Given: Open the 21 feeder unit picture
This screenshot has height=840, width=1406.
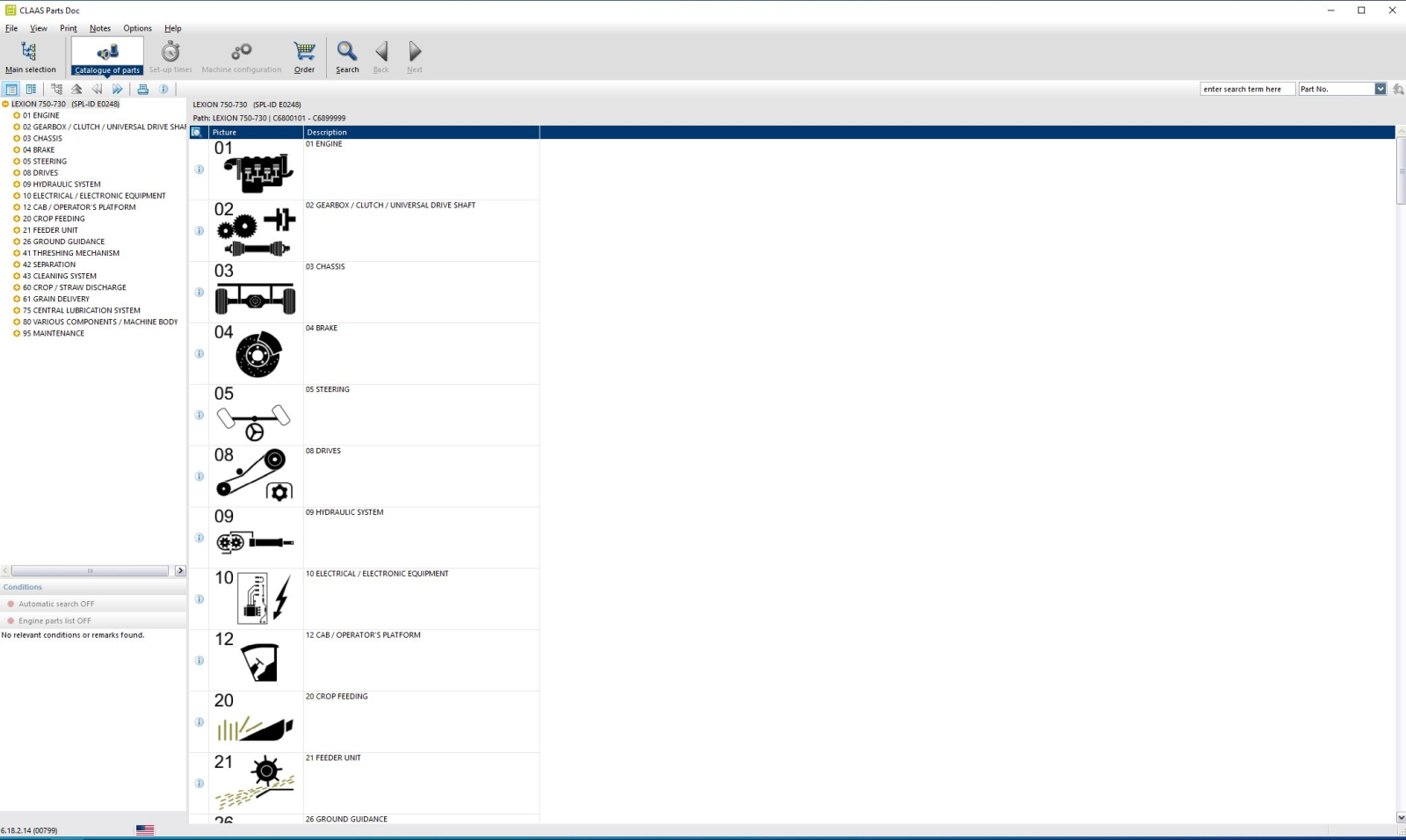Looking at the screenshot, I should pos(256,783).
